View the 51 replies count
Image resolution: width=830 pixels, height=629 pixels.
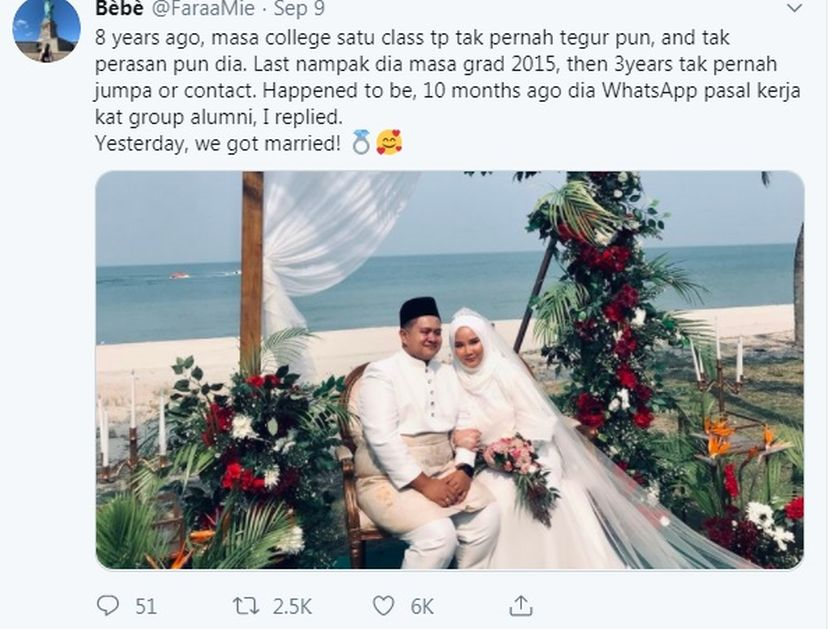tap(145, 606)
